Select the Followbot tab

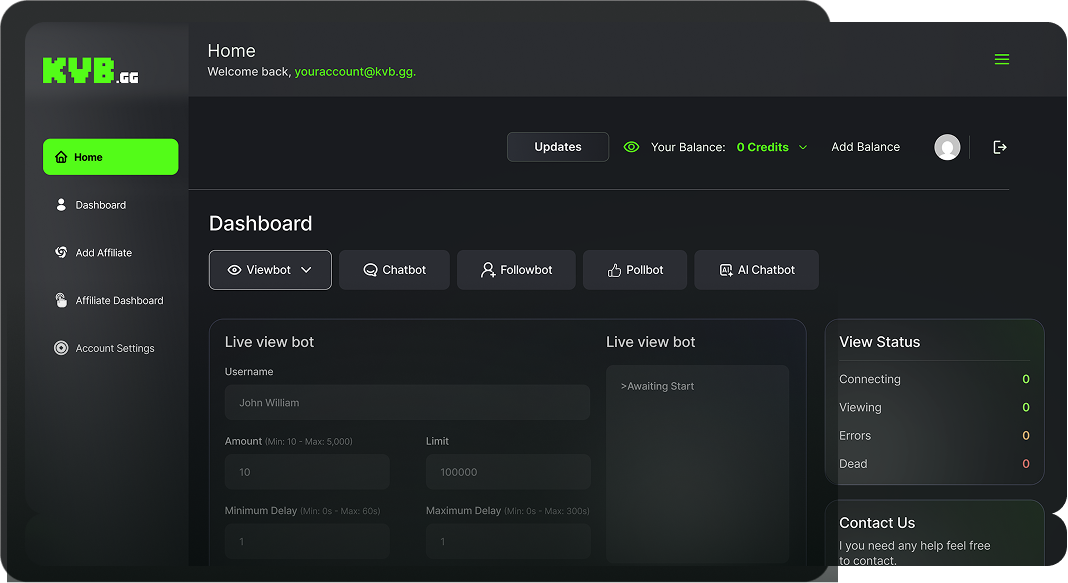click(516, 270)
